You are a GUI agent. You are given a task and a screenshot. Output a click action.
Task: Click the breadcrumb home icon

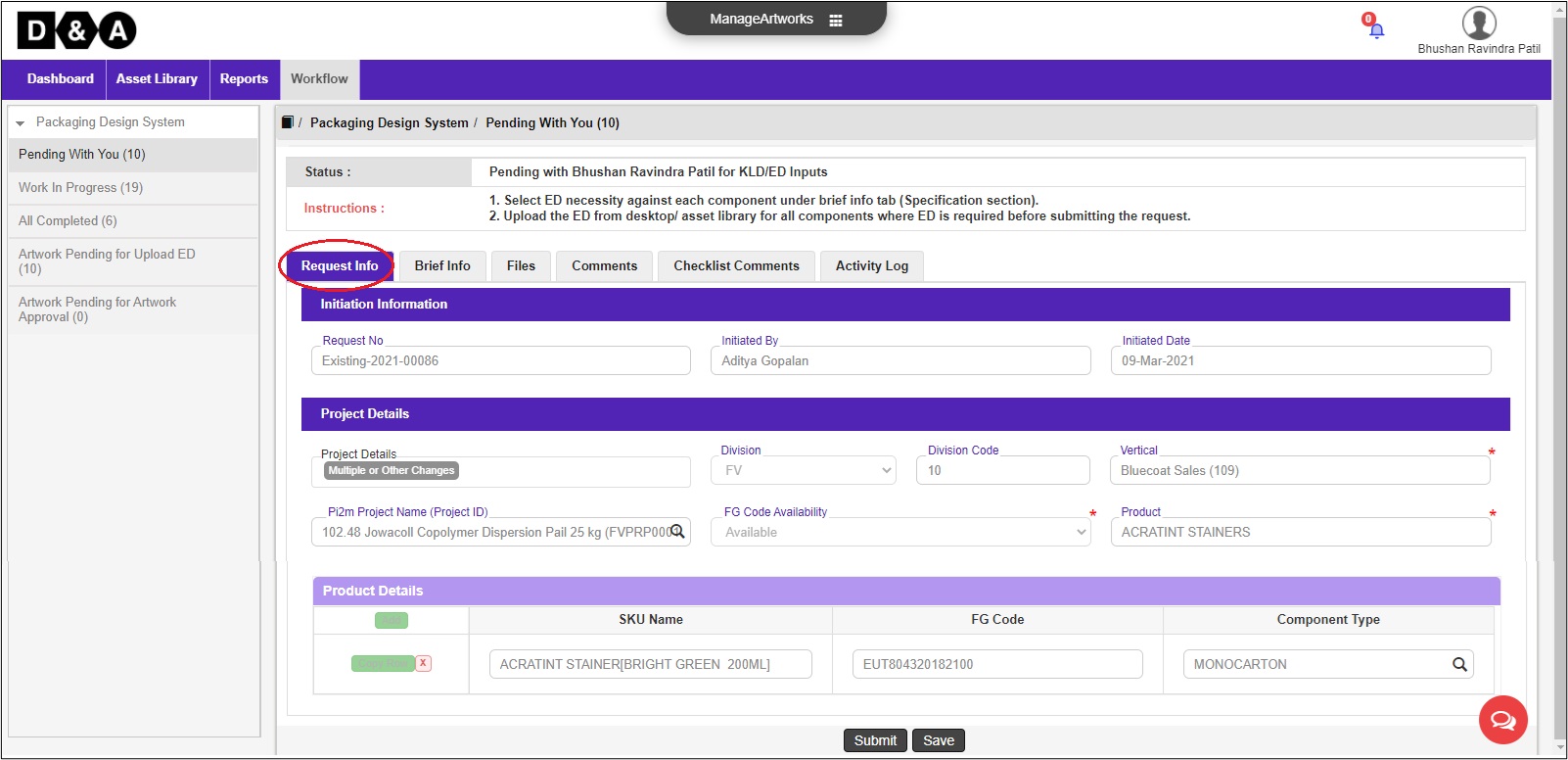(x=288, y=122)
